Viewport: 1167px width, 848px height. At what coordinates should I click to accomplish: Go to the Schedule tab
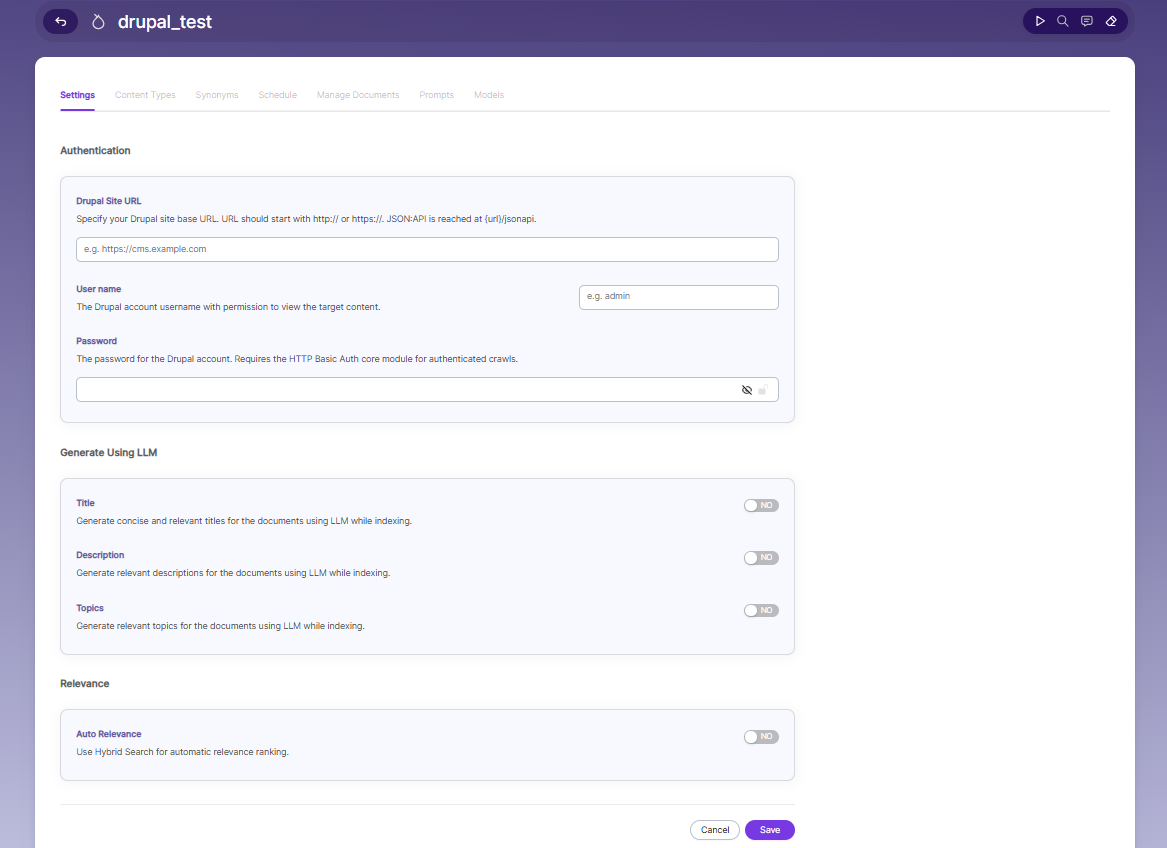pyautogui.click(x=278, y=95)
